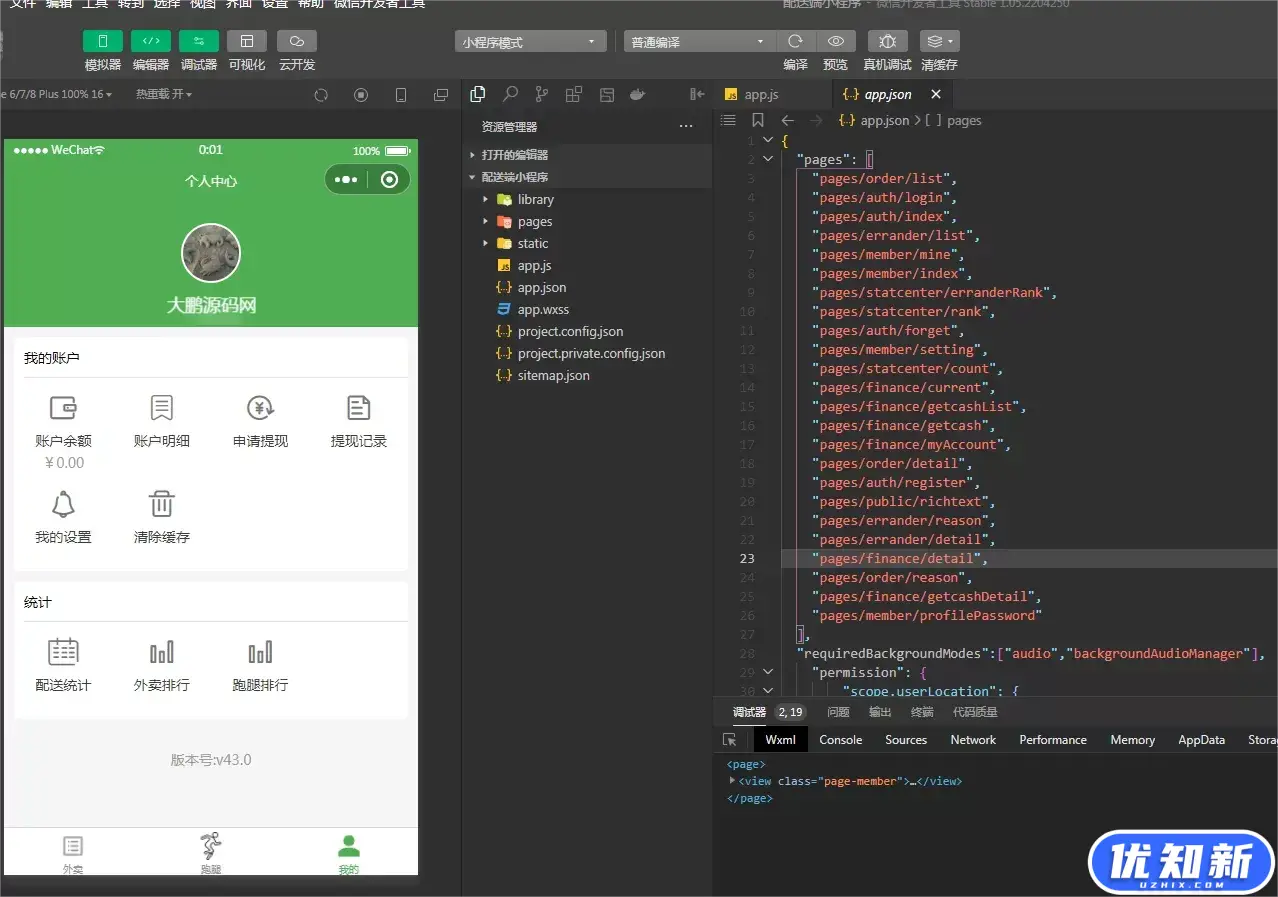This screenshot has height=897, width=1278.
Task: Open 预览 preview eye icon
Action: (835, 41)
